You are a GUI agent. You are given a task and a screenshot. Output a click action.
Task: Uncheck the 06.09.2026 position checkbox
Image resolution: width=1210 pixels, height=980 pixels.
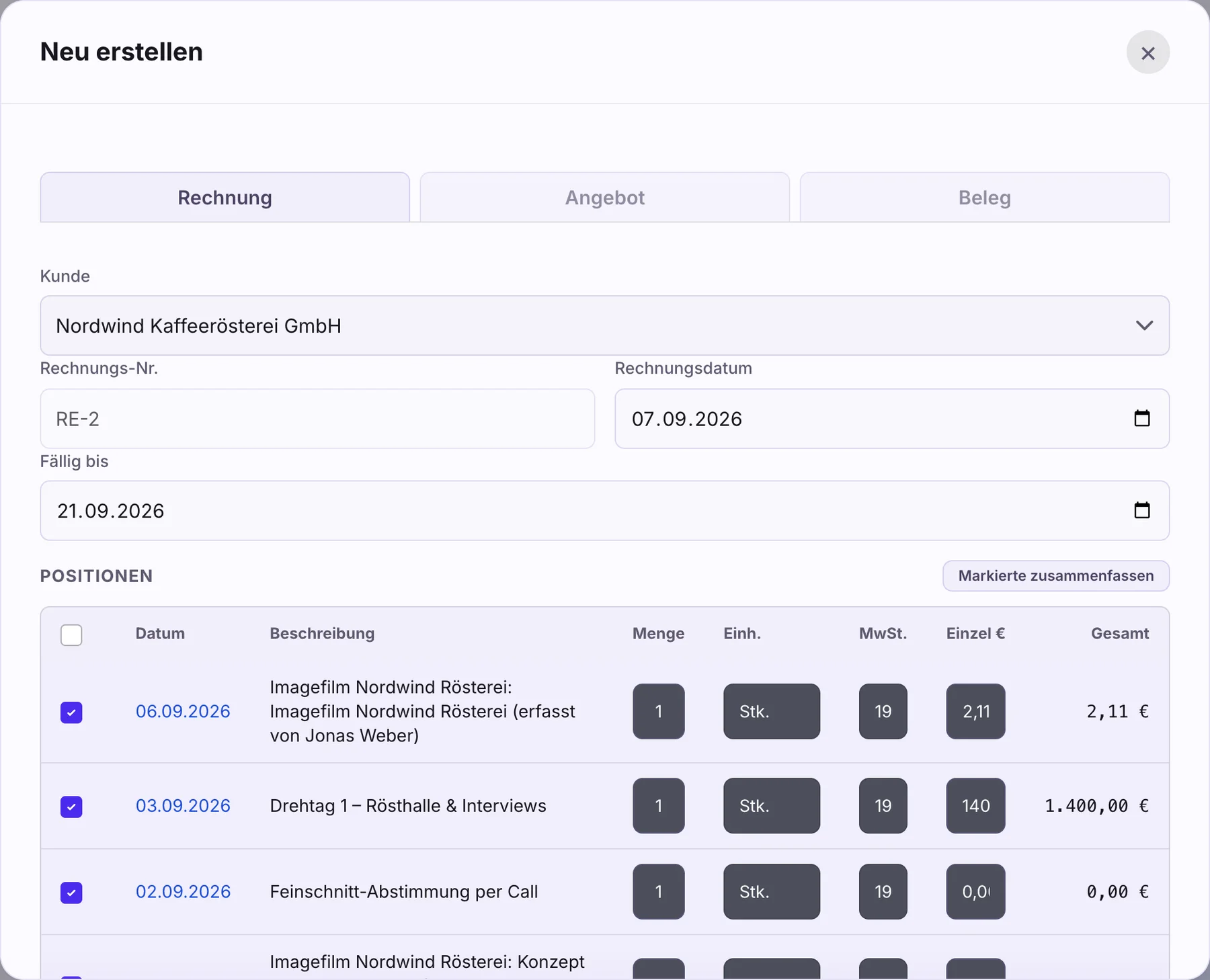pyautogui.click(x=71, y=712)
